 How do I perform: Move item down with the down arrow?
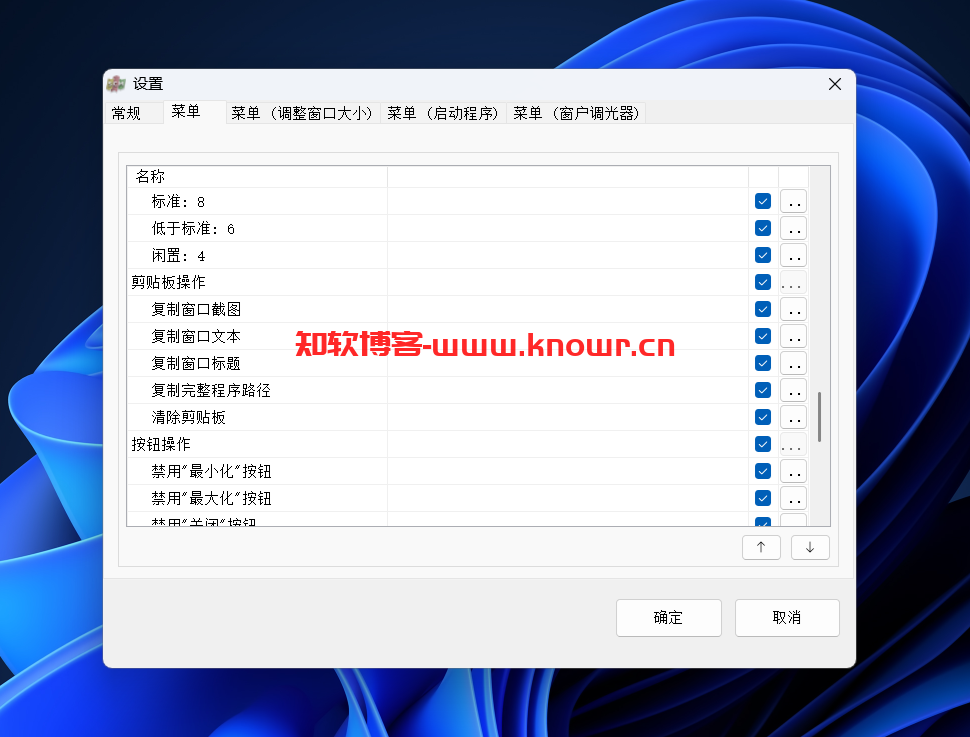[x=810, y=547]
